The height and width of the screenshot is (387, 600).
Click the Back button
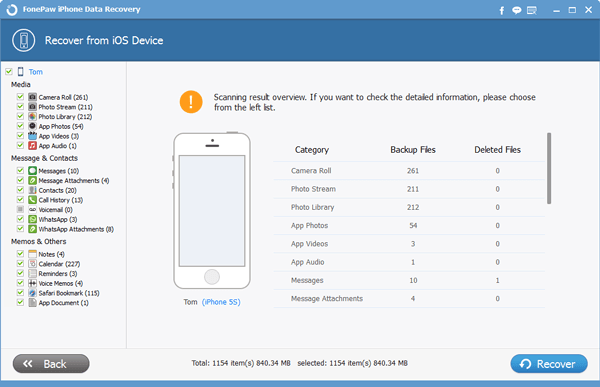[x=51, y=364]
